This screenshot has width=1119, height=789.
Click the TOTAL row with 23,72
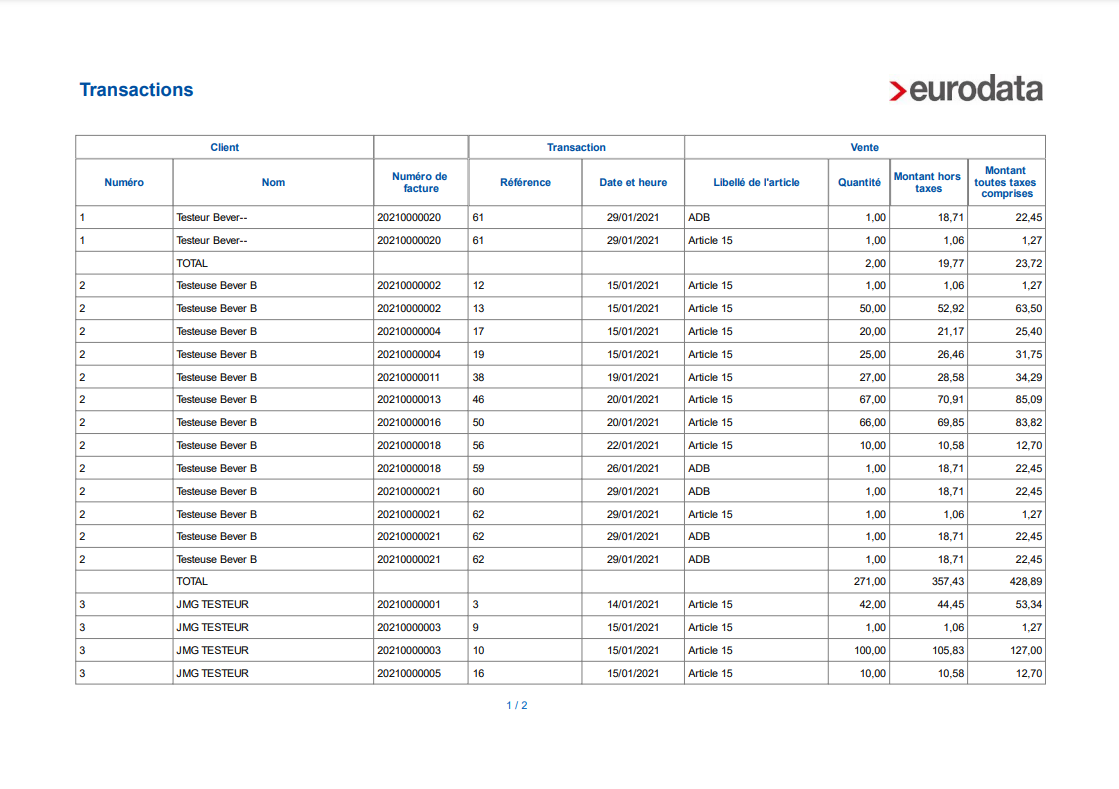click(560, 263)
